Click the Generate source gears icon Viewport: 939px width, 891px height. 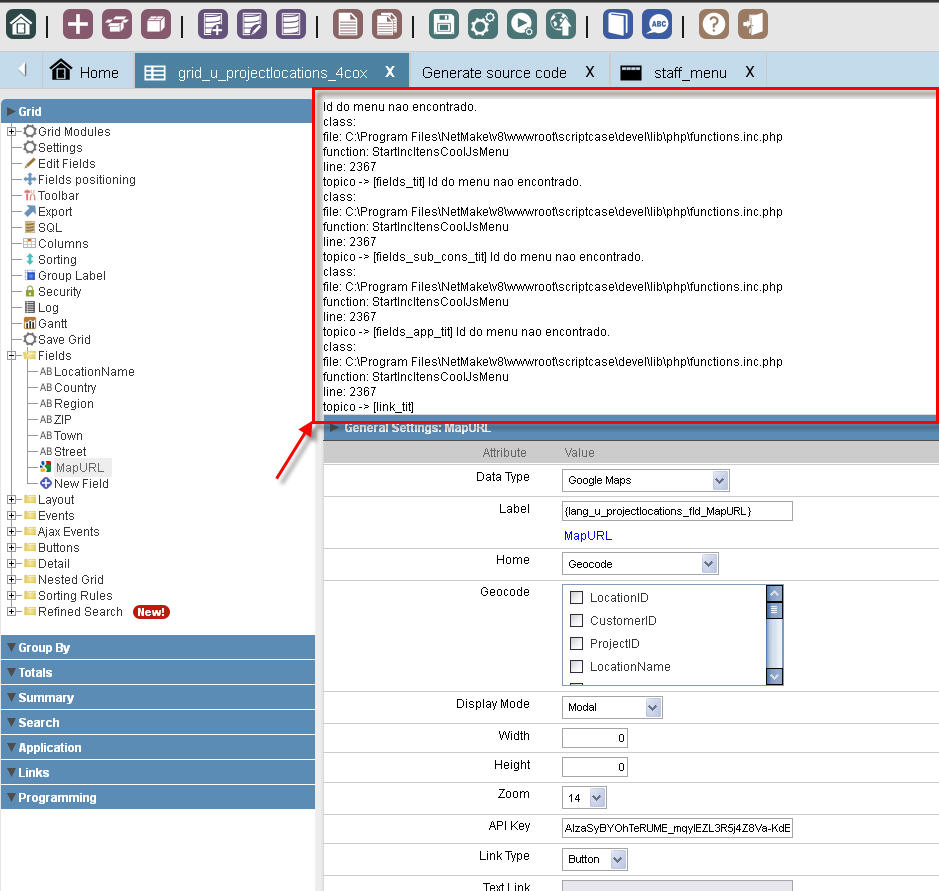[x=483, y=25]
